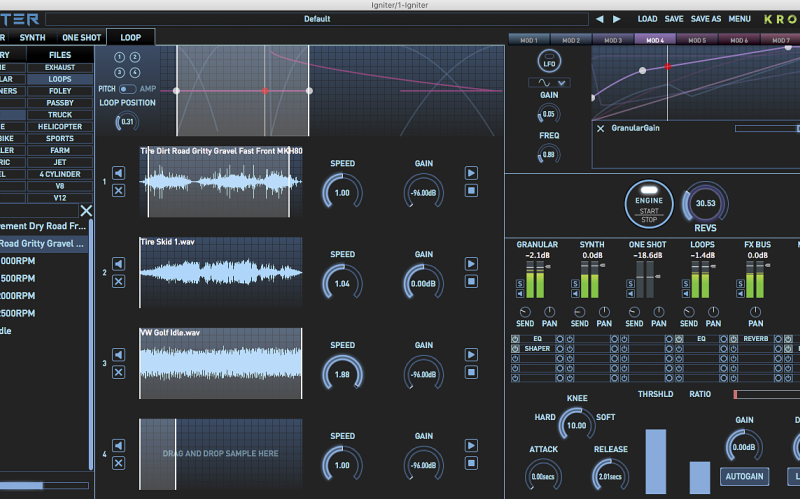Open the MOD 7 modulation tab
The image size is (800, 499).
pos(781,40)
